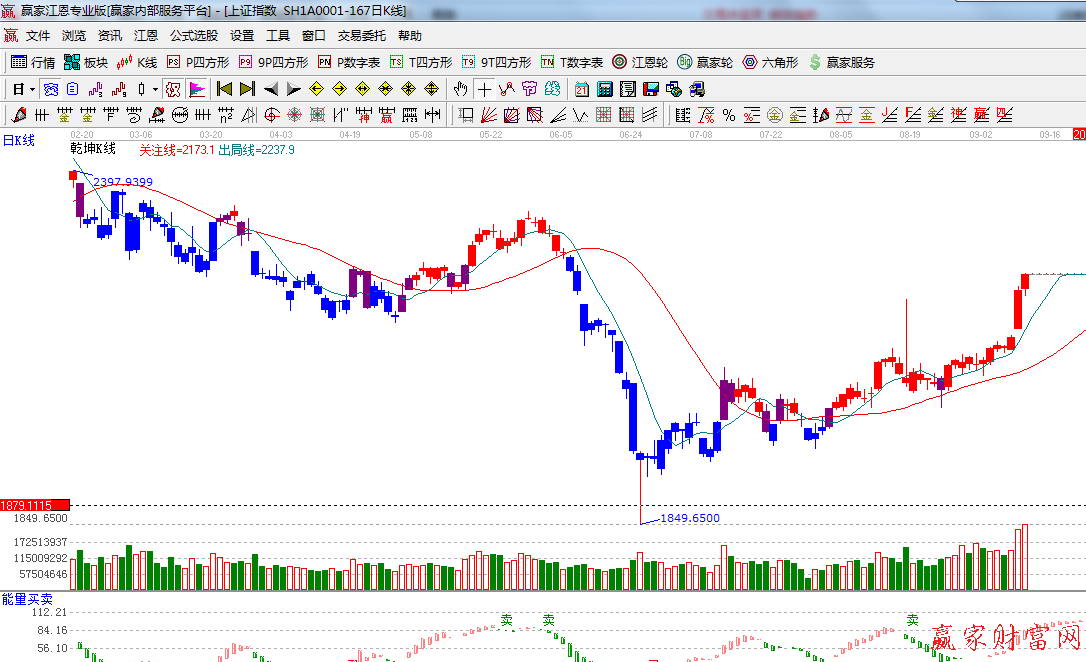Screen dimensions: 1086x662
Task: Click the 赢家服务 button
Action: click(841, 62)
